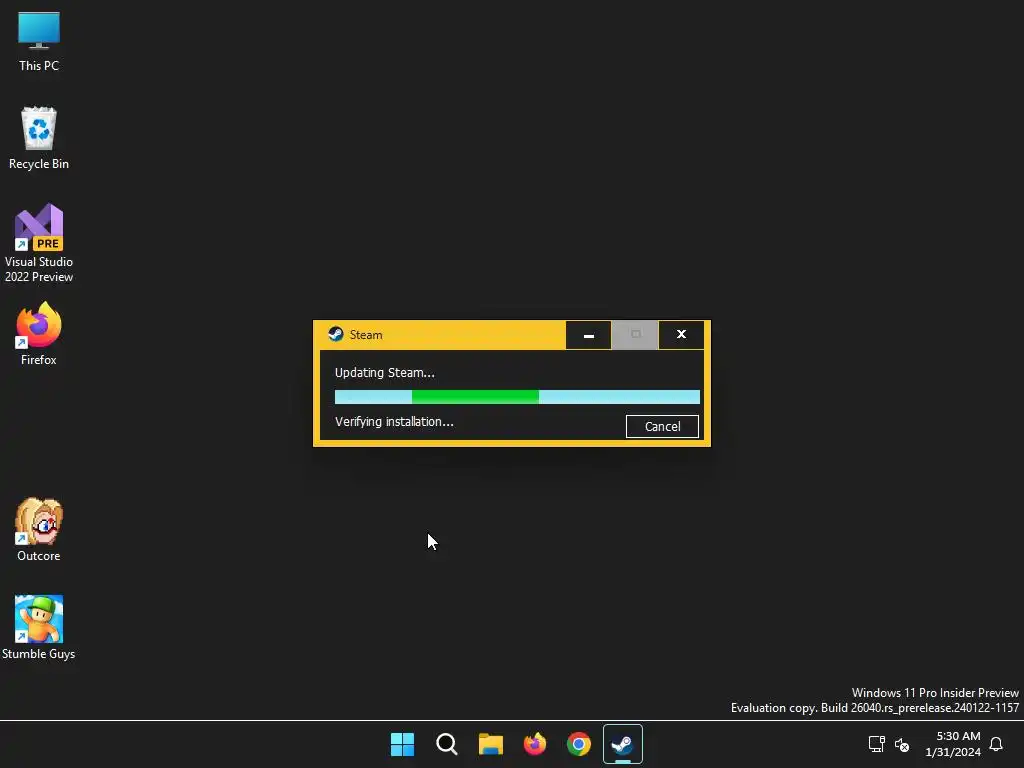Open the notification bell
Viewport: 1024px width, 768px height.
pyautogui.click(x=996, y=744)
